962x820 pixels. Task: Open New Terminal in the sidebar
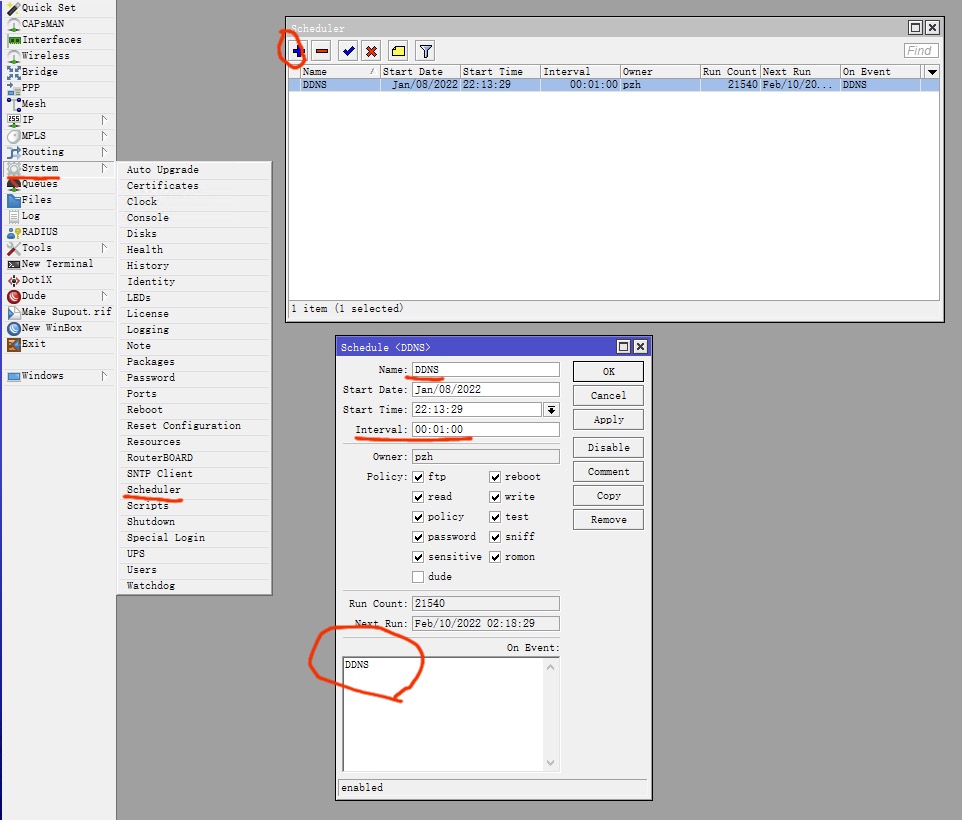[x=57, y=264]
